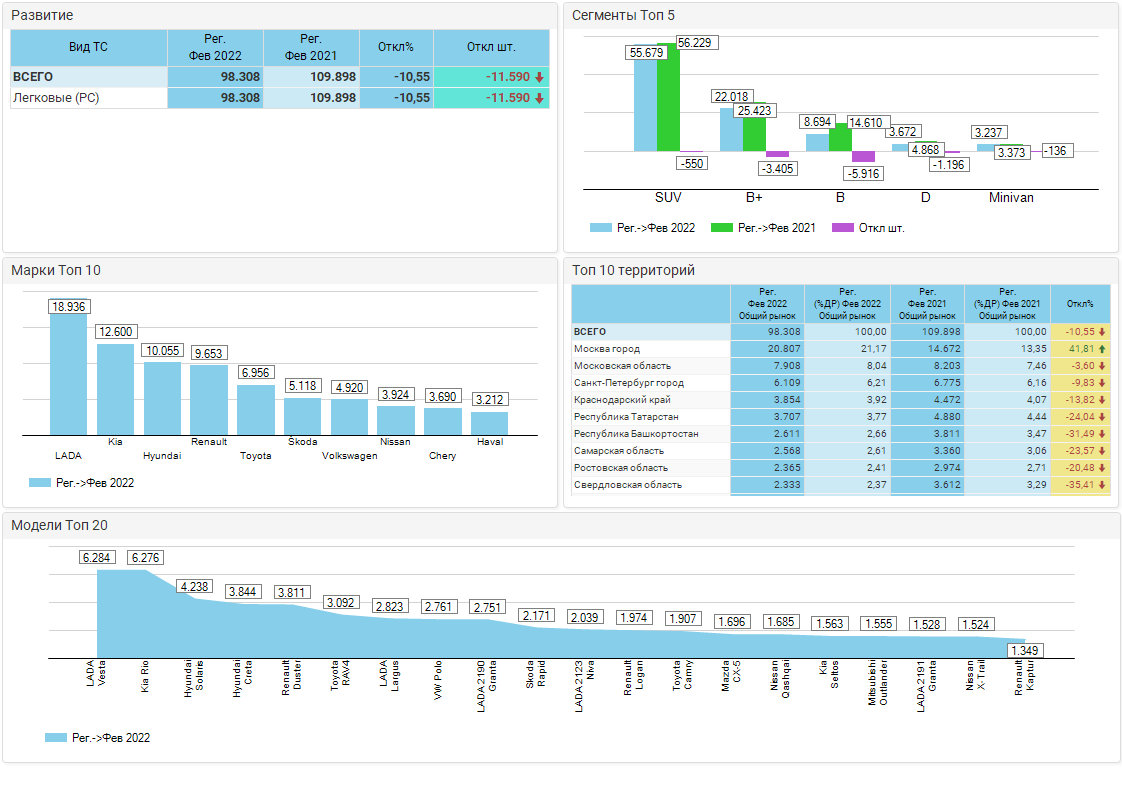
Task: Click the Топ 10 территорий panel title
Action: (633, 271)
